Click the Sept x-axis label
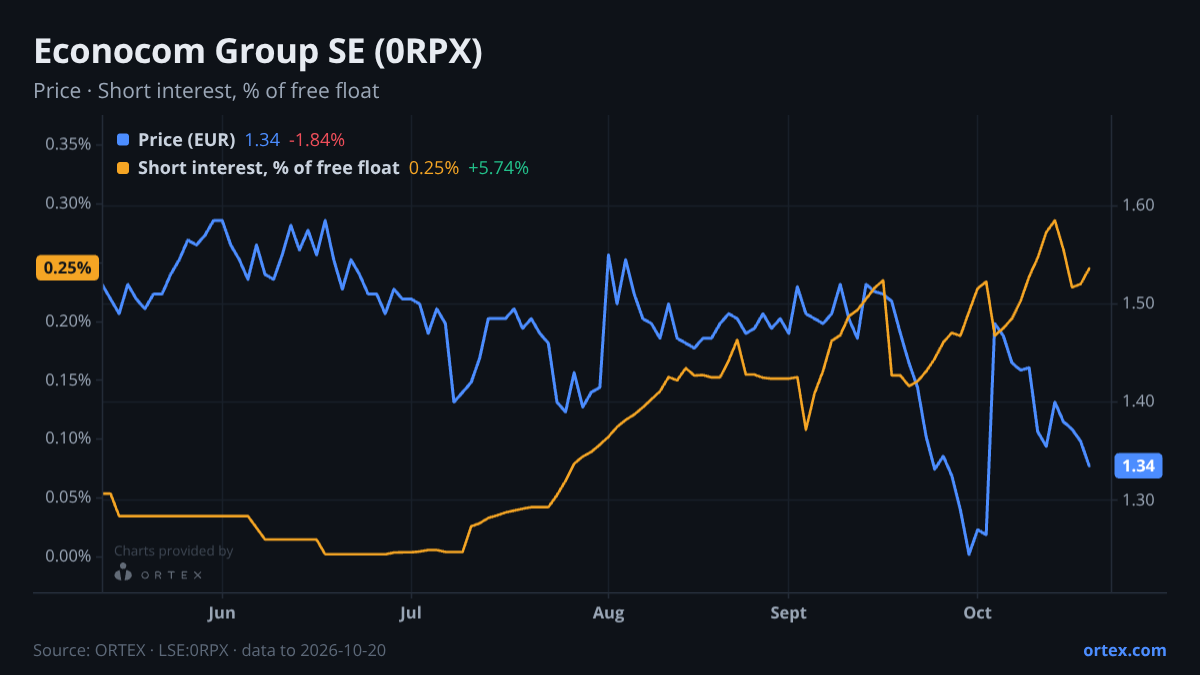This screenshot has height=675, width=1200. pos(789,613)
